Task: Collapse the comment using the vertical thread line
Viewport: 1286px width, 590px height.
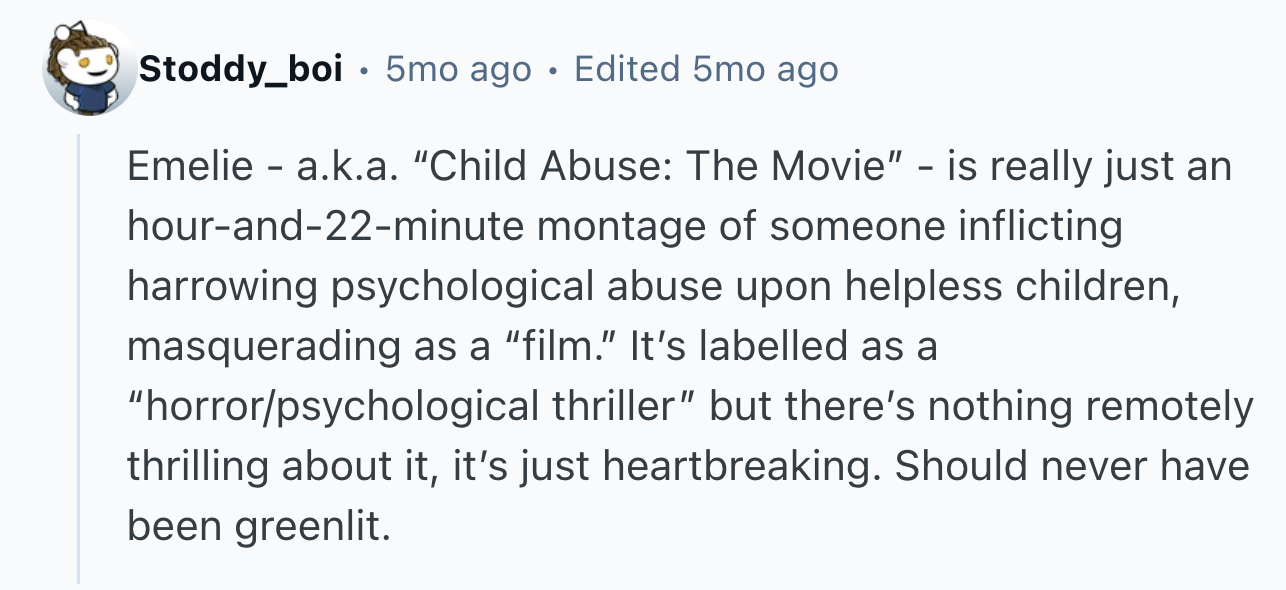Action: tap(79, 358)
